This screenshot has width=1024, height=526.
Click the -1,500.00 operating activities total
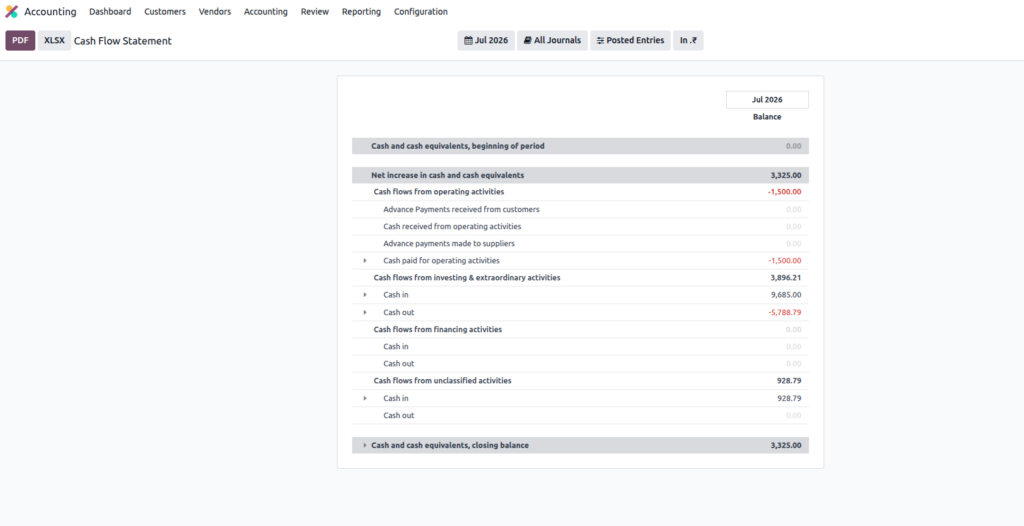pos(784,192)
